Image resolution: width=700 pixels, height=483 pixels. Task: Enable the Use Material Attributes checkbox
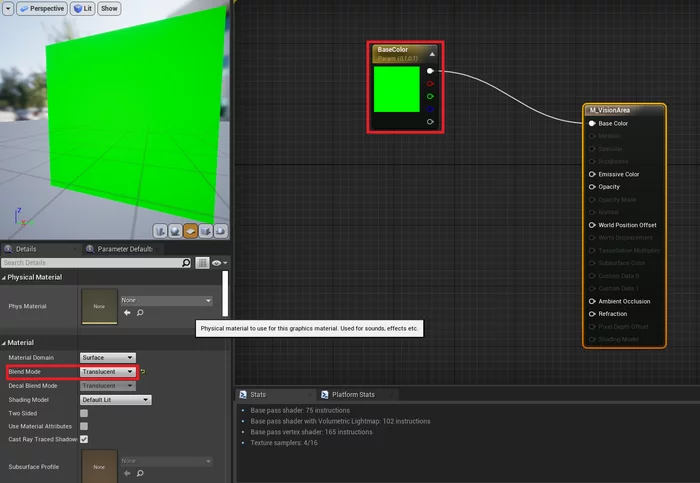point(84,426)
